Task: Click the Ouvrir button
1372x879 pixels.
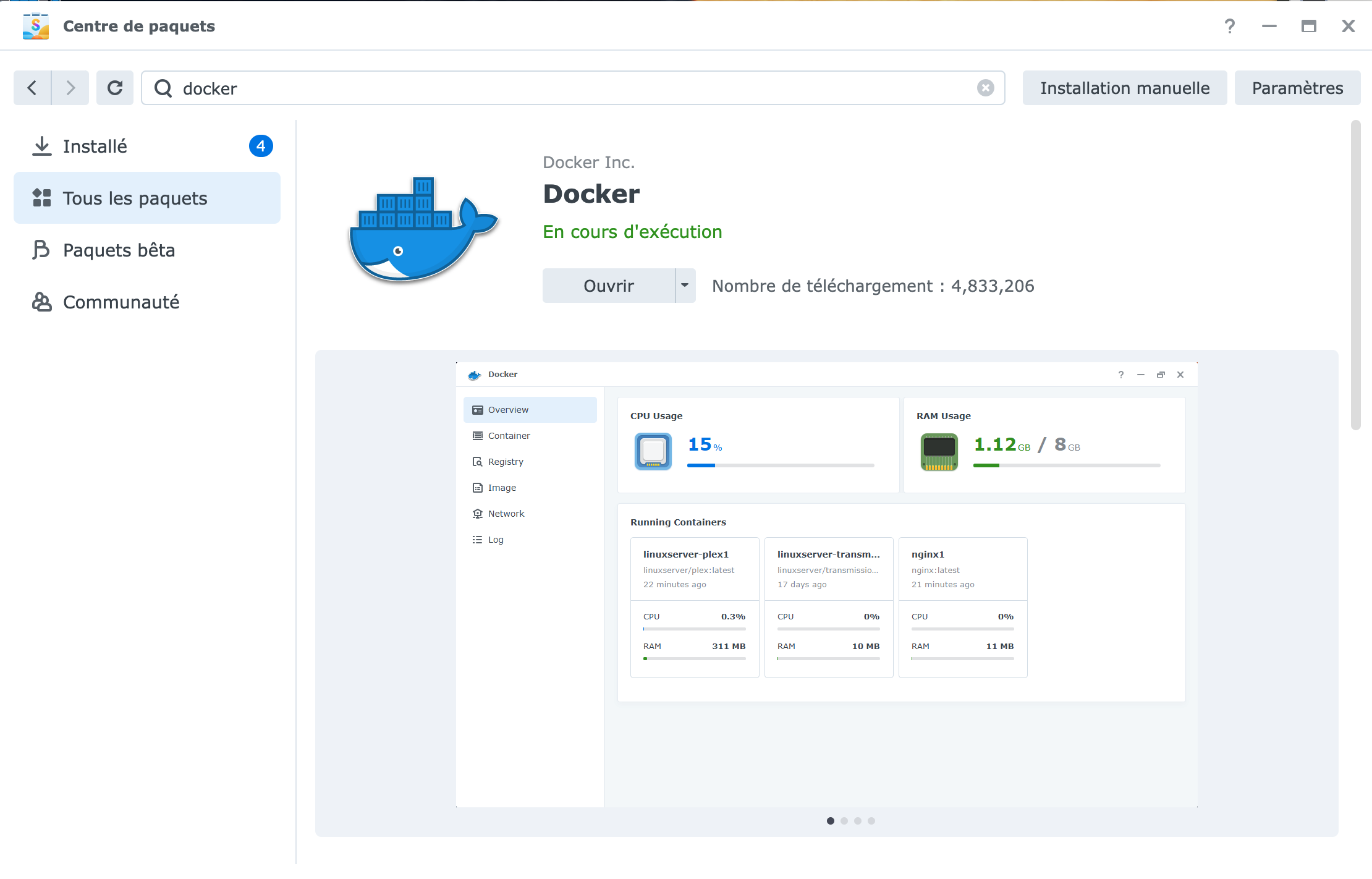Action: pyautogui.click(x=609, y=286)
